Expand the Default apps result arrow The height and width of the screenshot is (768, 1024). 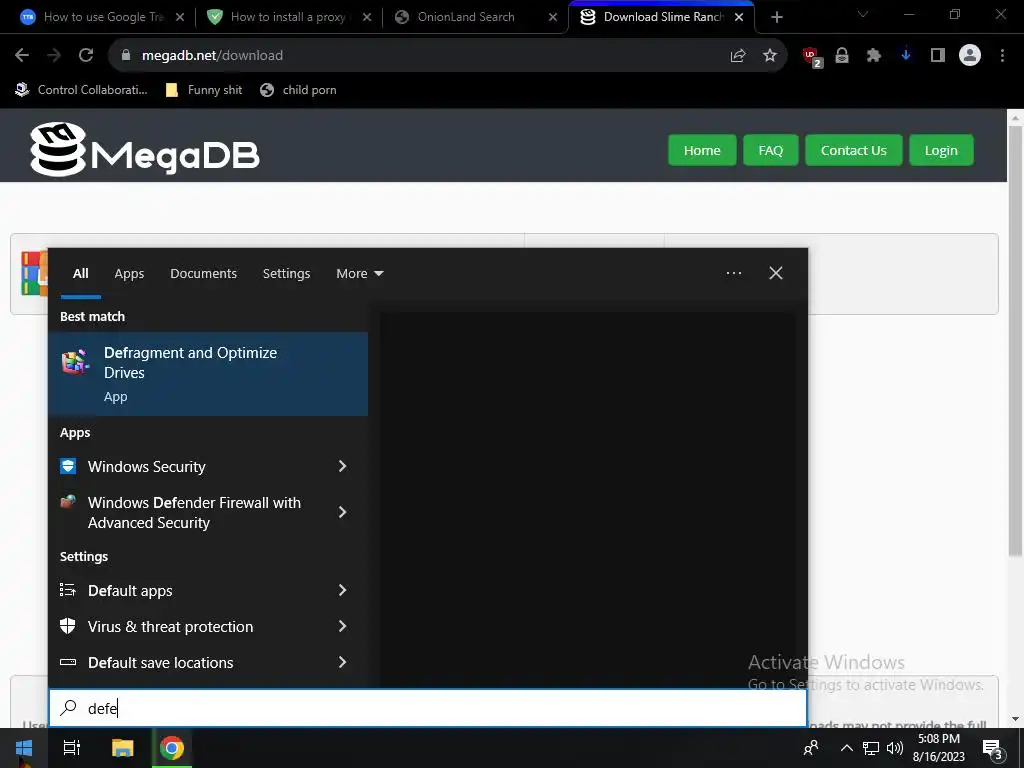tap(342, 590)
